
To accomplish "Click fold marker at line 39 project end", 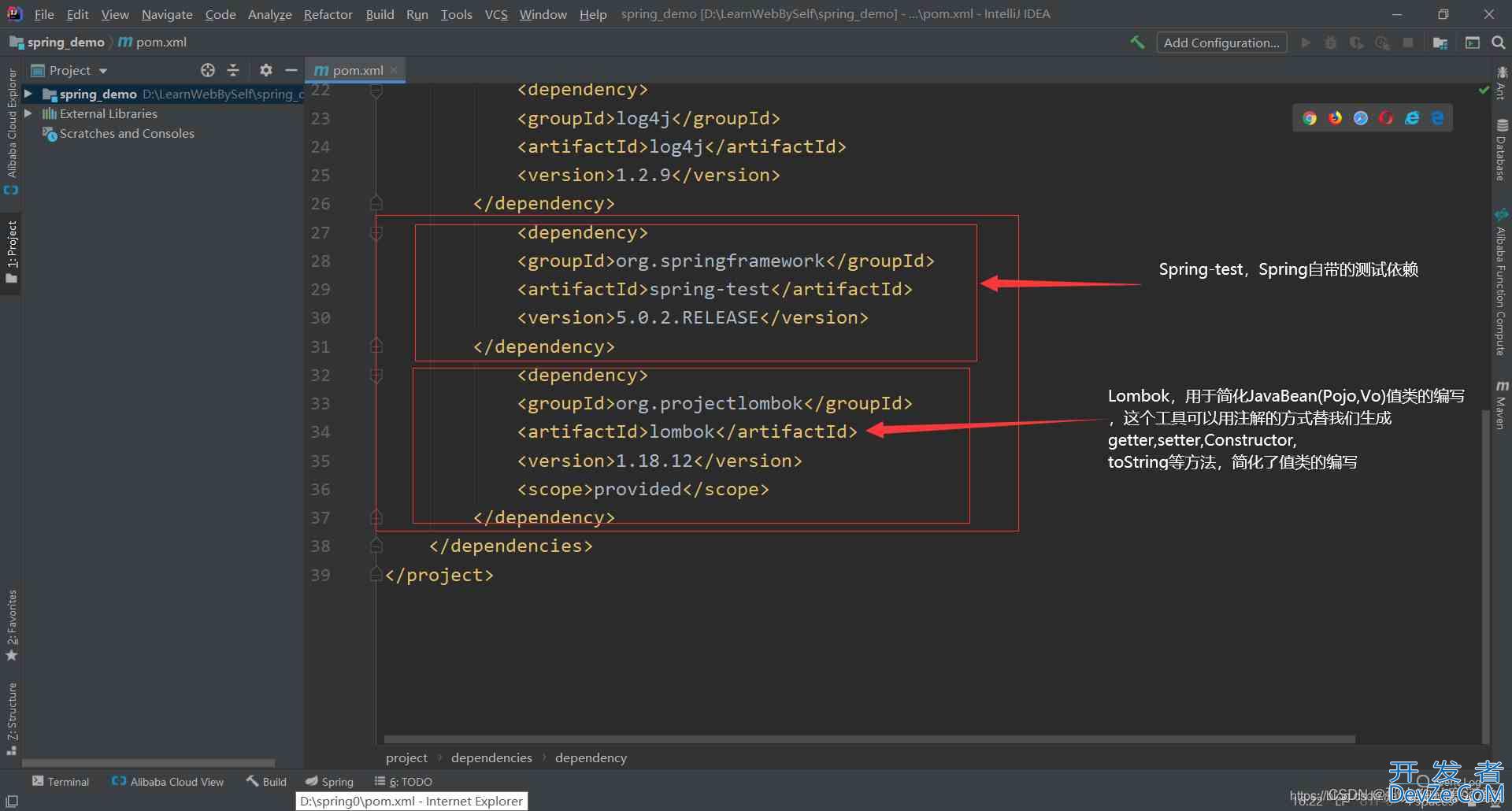I will coord(376,575).
